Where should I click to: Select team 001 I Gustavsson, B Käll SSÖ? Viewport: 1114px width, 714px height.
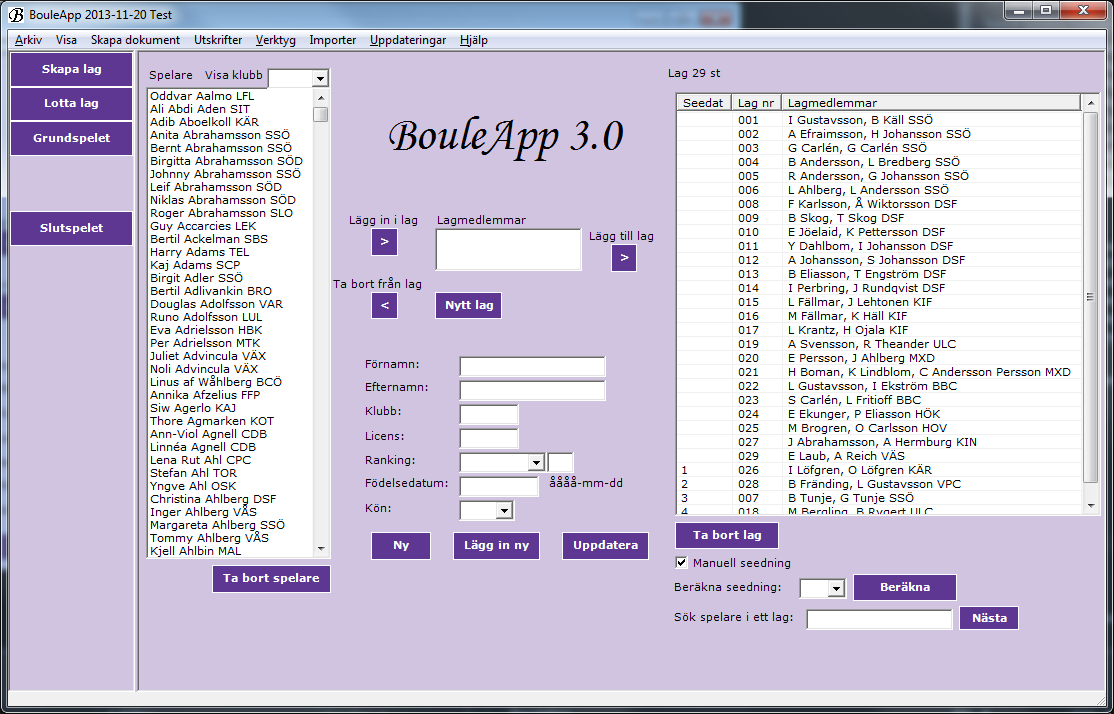(x=879, y=120)
